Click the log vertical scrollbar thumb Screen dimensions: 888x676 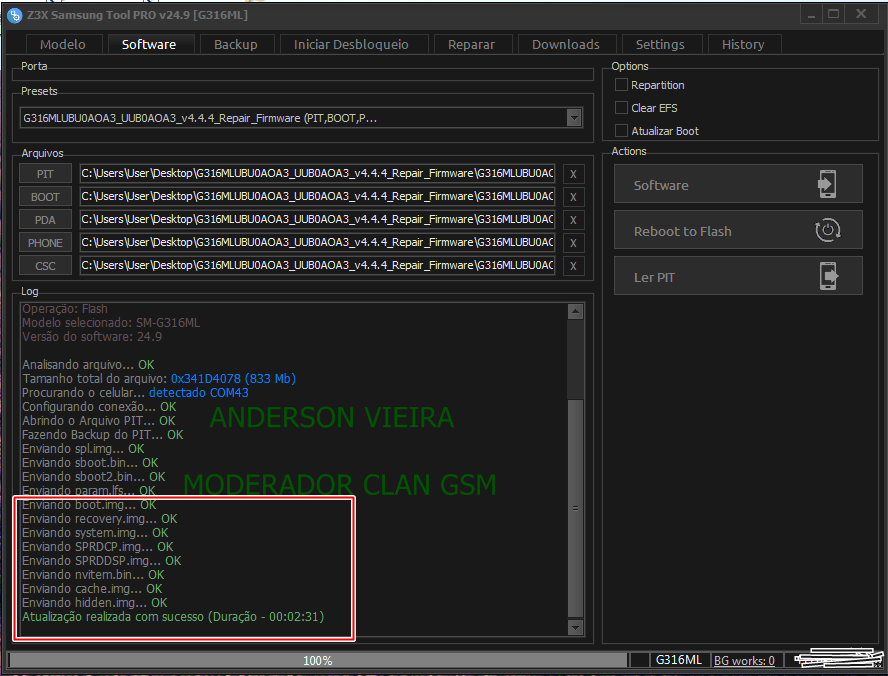pyautogui.click(x=575, y=508)
